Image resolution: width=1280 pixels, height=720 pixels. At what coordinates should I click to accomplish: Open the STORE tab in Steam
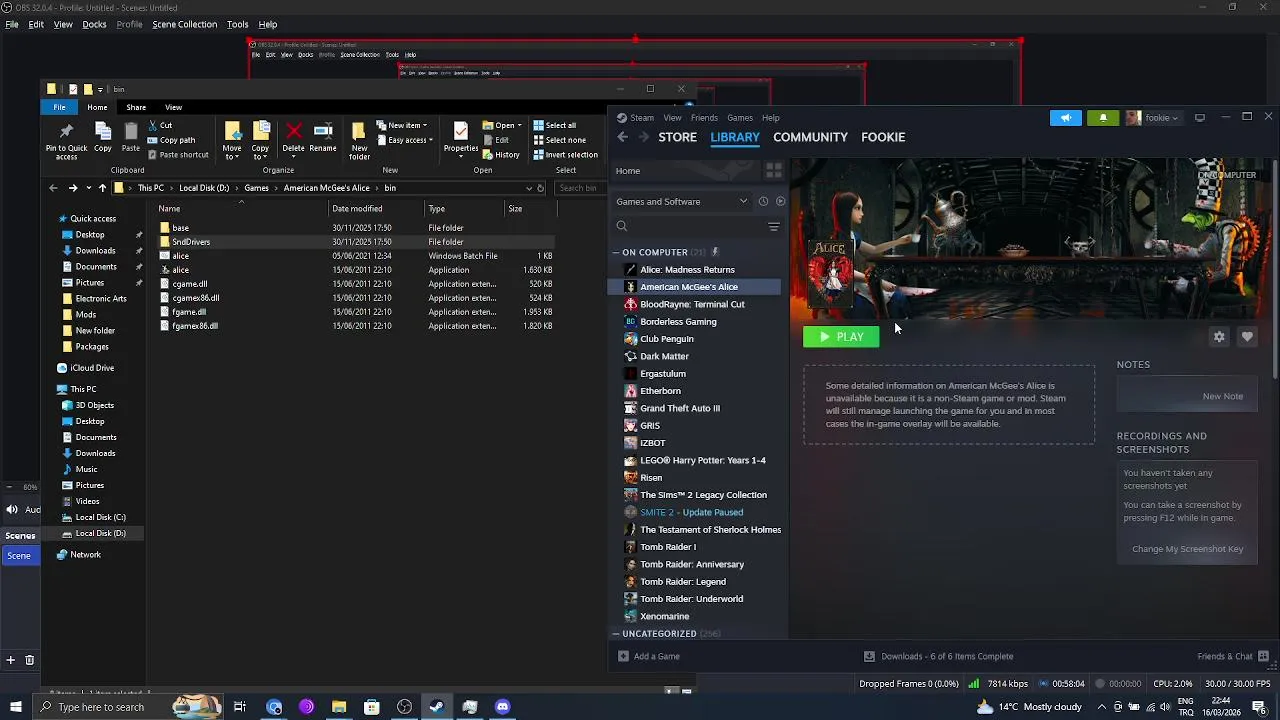click(677, 137)
